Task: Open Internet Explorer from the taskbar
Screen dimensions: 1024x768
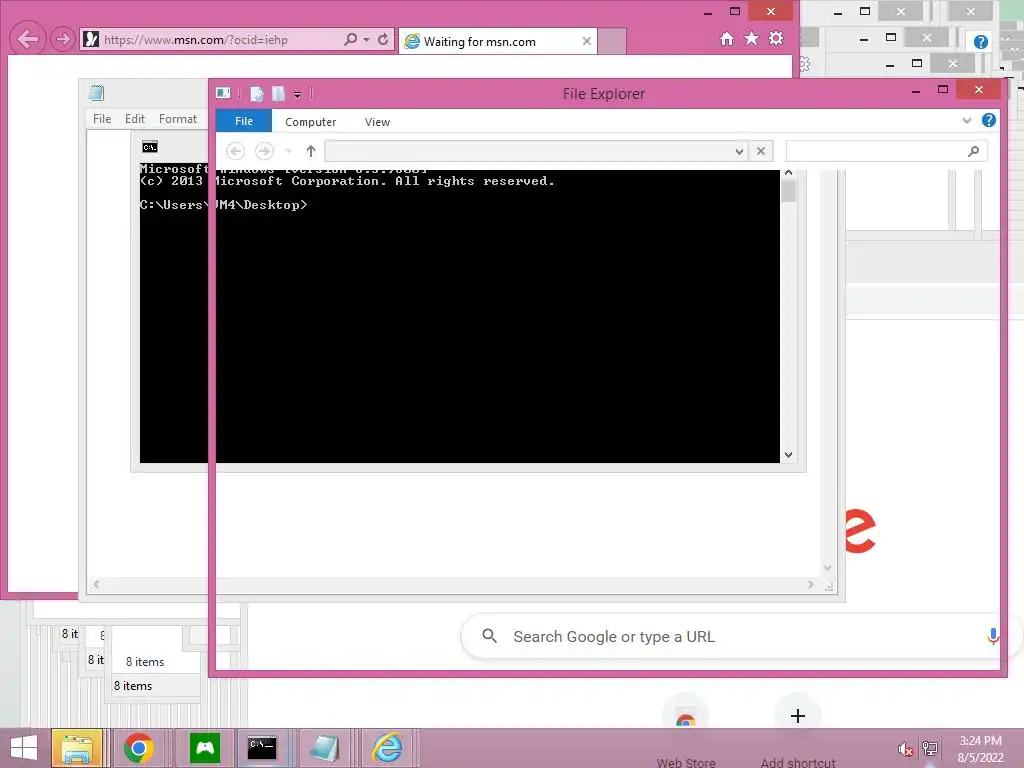Action: pos(387,748)
